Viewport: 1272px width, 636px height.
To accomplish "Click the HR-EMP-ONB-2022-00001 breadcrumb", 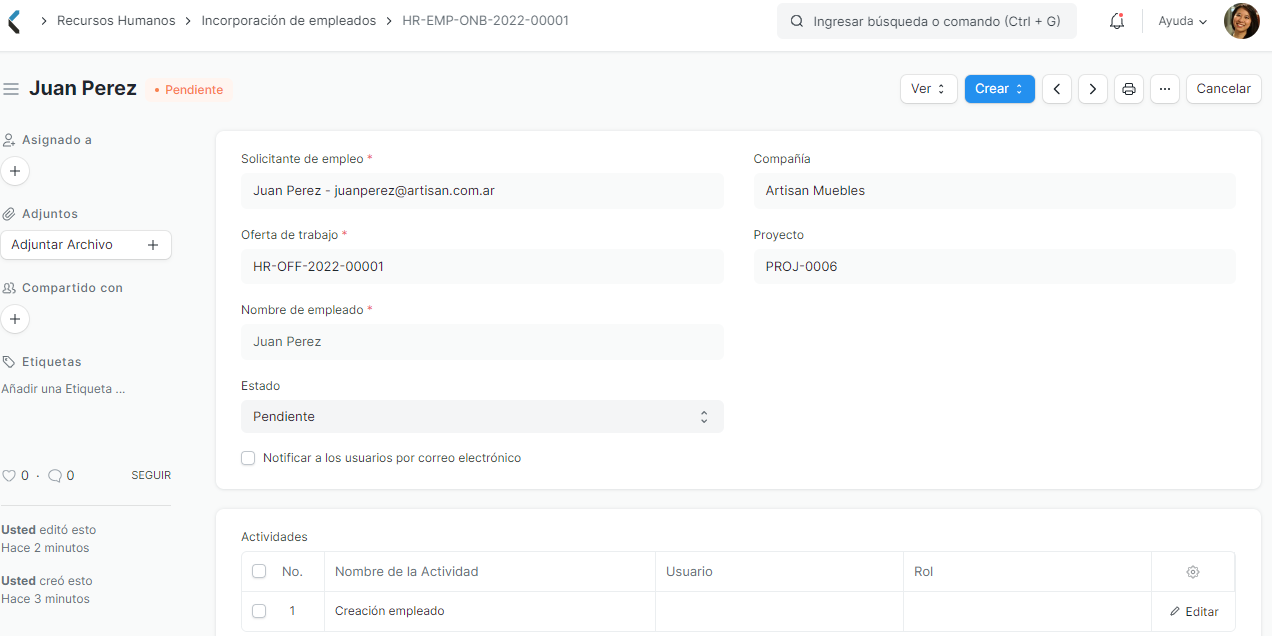I will tap(486, 20).
